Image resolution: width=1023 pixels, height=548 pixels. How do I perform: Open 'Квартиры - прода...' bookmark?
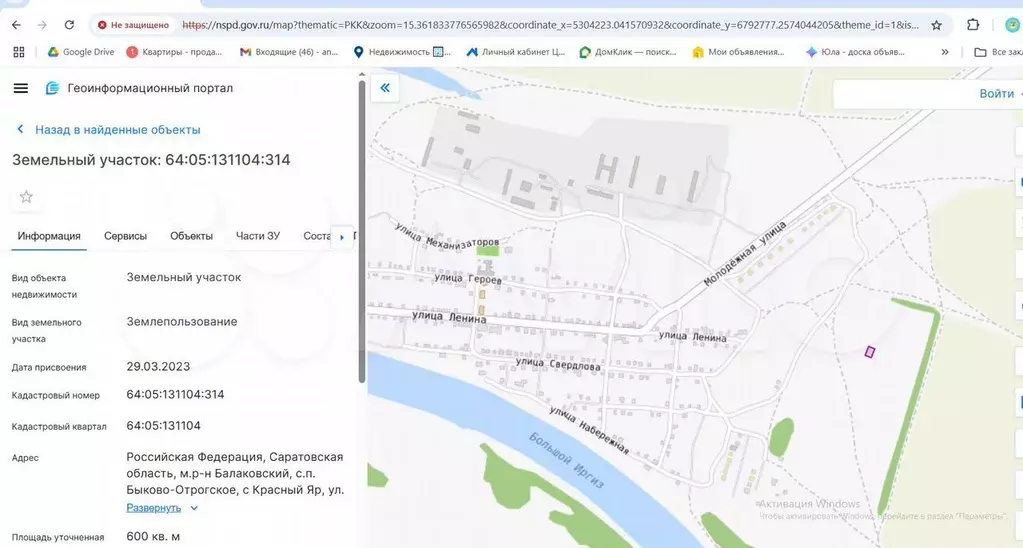coord(174,52)
